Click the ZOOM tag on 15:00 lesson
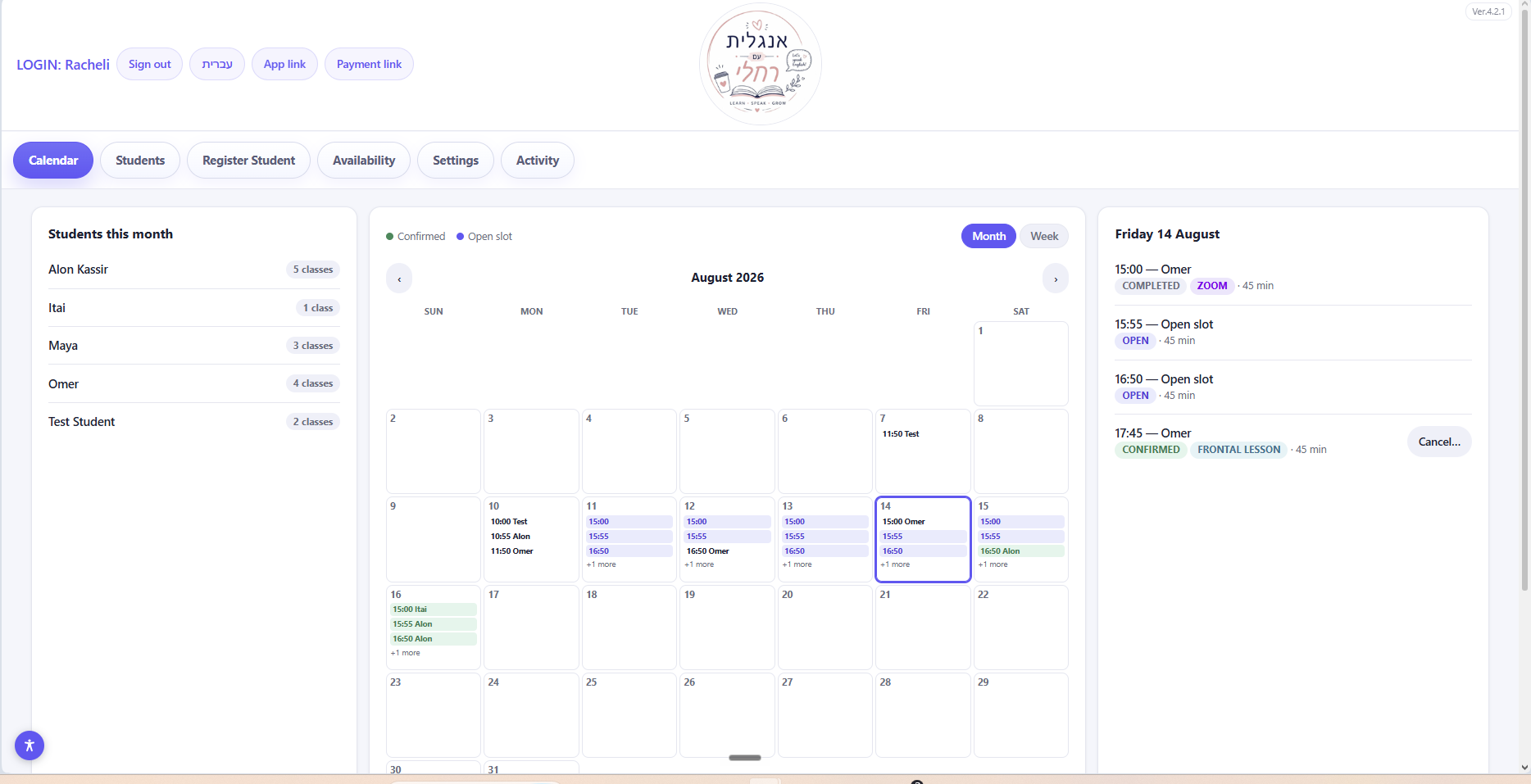The width and height of the screenshot is (1531, 784). 1211,286
